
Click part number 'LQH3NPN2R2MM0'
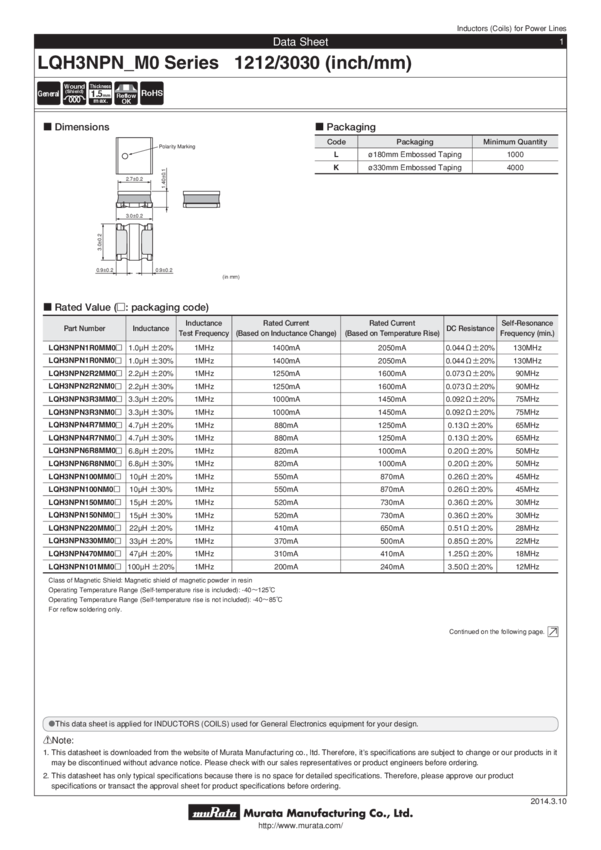tap(85, 374)
